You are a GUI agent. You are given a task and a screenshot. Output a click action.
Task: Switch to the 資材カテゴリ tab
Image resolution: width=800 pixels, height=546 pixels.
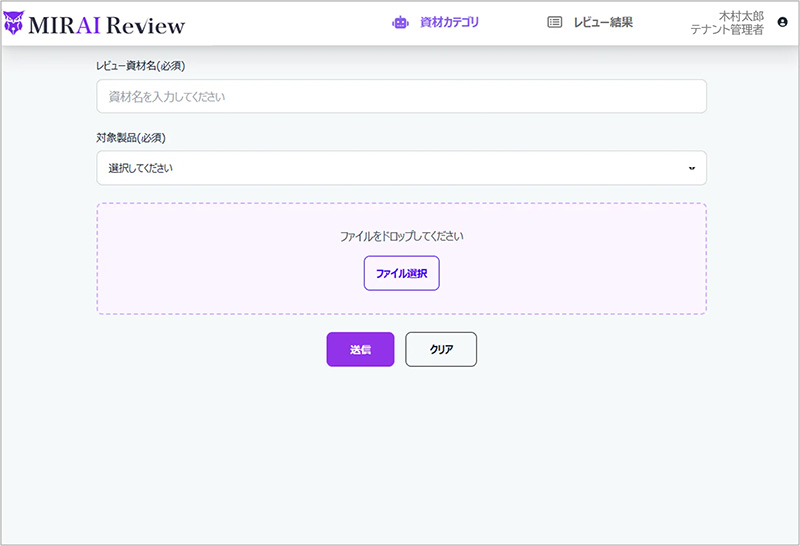pos(450,22)
